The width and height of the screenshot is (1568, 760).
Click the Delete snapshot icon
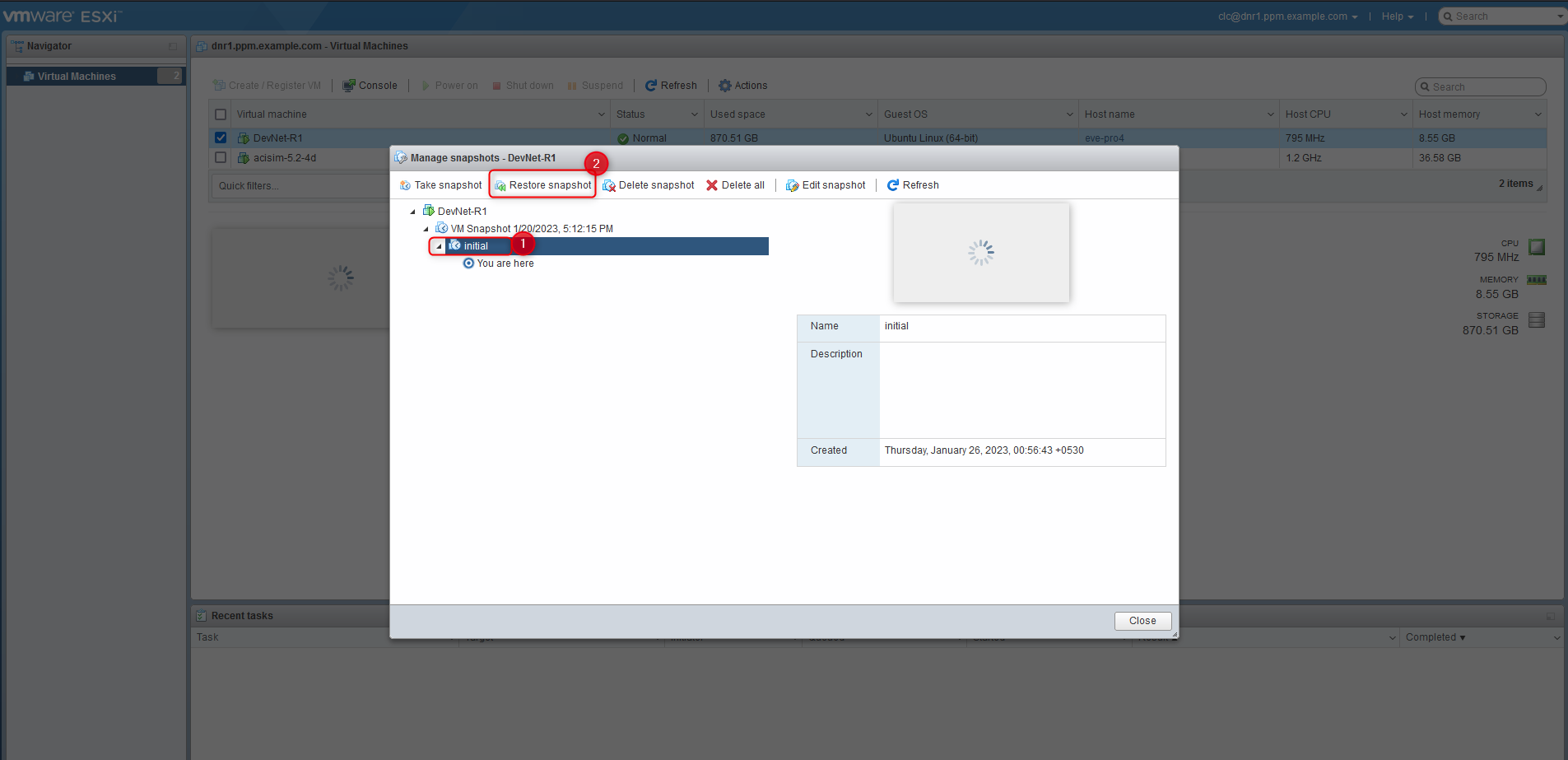pos(609,185)
